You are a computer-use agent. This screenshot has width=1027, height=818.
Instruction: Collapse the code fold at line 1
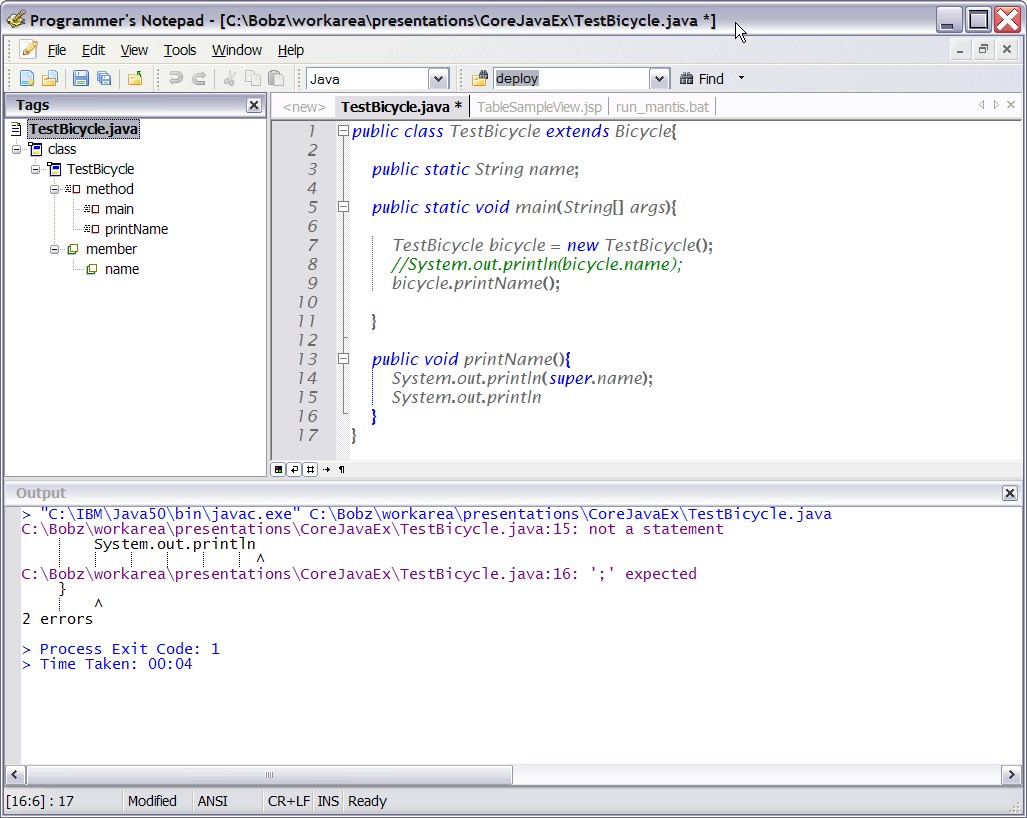pos(343,131)
